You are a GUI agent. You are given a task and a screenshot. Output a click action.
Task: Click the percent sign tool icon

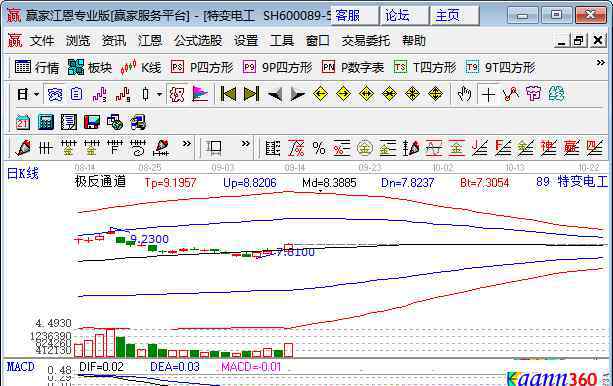point(319,148)
